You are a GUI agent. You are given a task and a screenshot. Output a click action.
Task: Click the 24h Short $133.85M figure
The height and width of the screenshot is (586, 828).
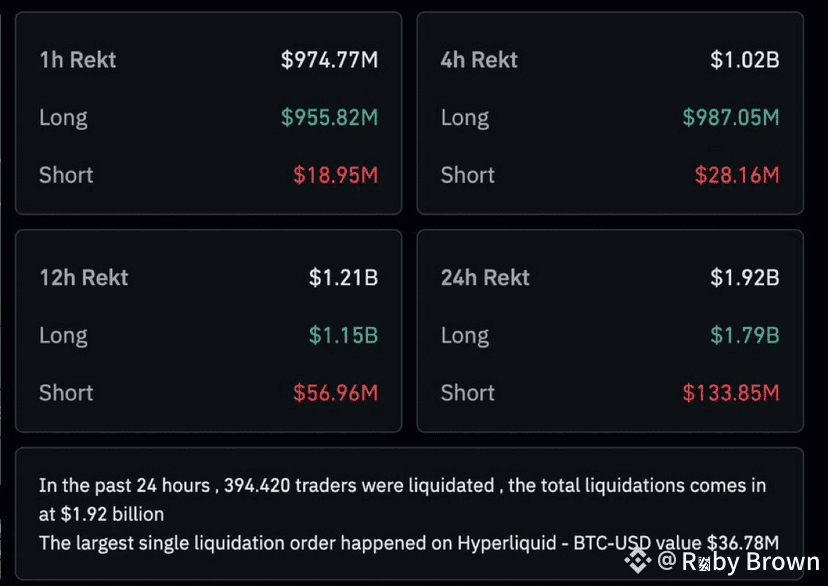coord(731,393)
